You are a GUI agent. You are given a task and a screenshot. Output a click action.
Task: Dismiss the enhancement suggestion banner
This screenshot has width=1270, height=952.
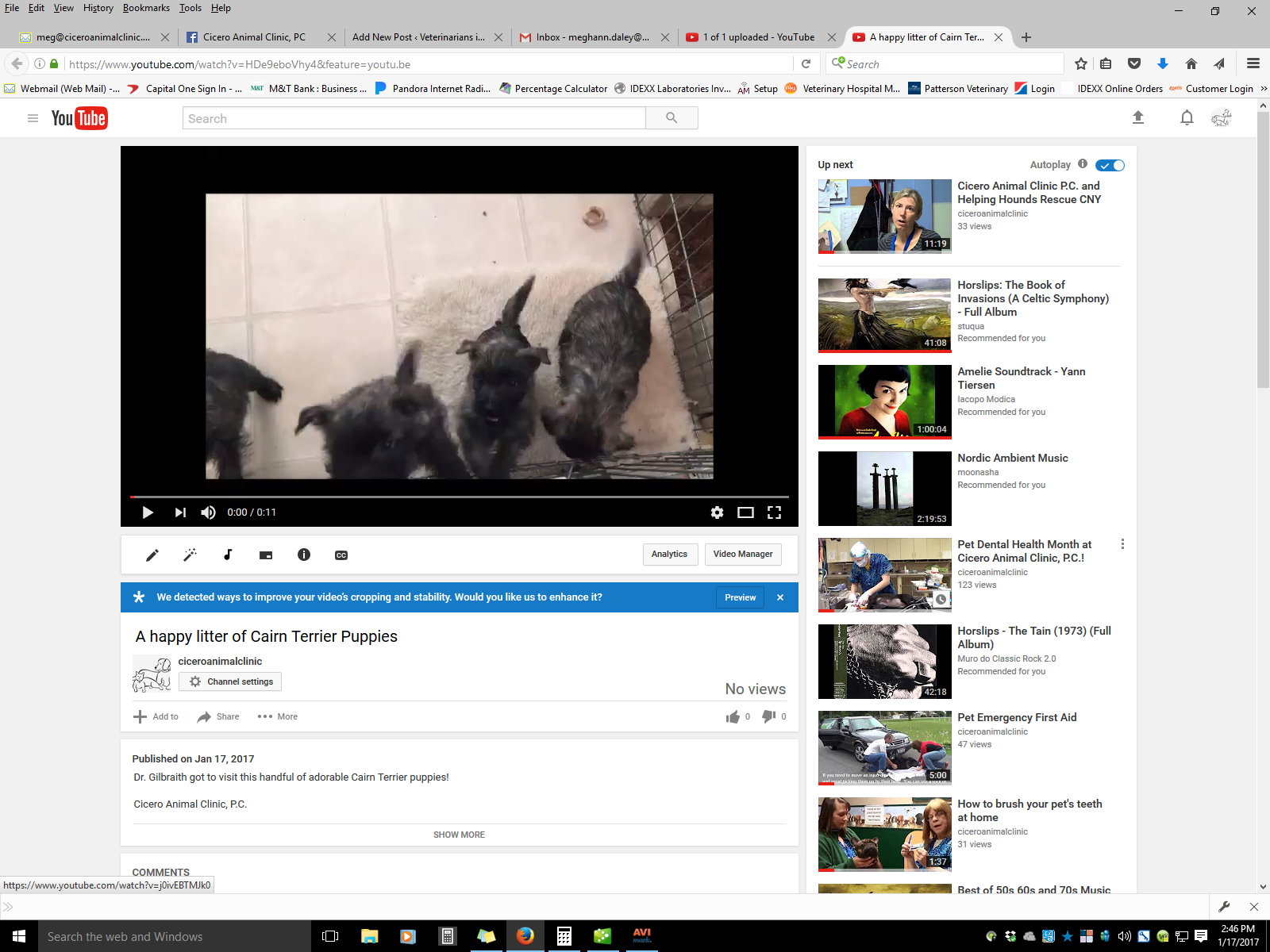point(780,597)
